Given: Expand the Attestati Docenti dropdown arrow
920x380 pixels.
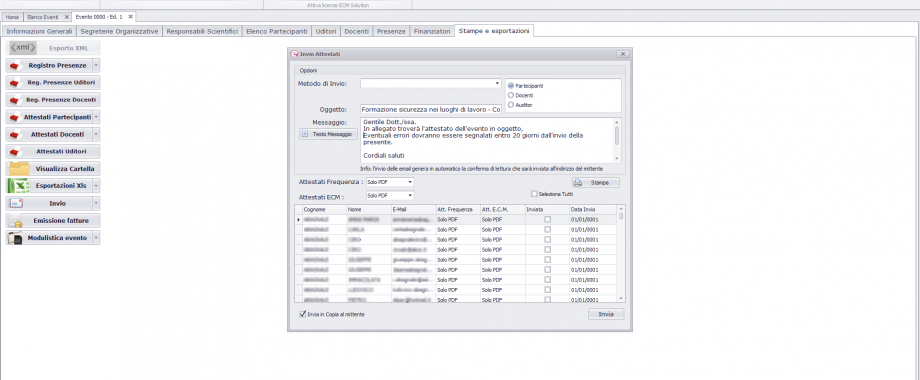Looking at the screenshot, I should (x=96, y=134).
